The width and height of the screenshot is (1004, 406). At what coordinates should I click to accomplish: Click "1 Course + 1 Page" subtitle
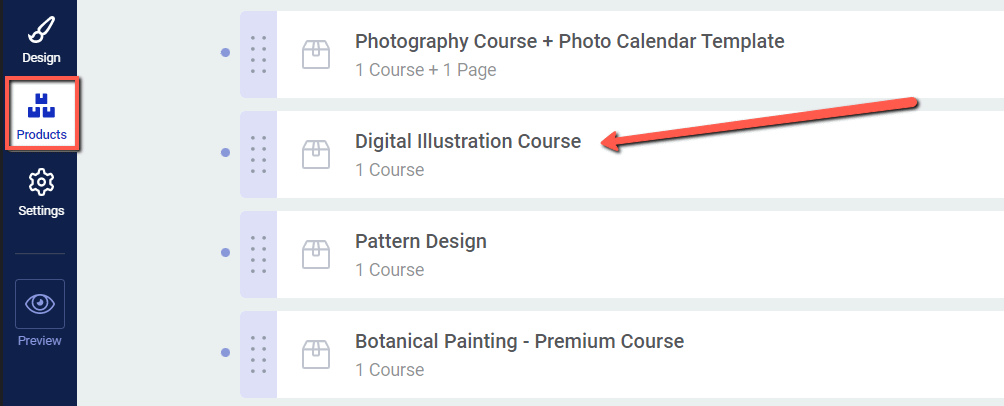click(x=426, y=70)
